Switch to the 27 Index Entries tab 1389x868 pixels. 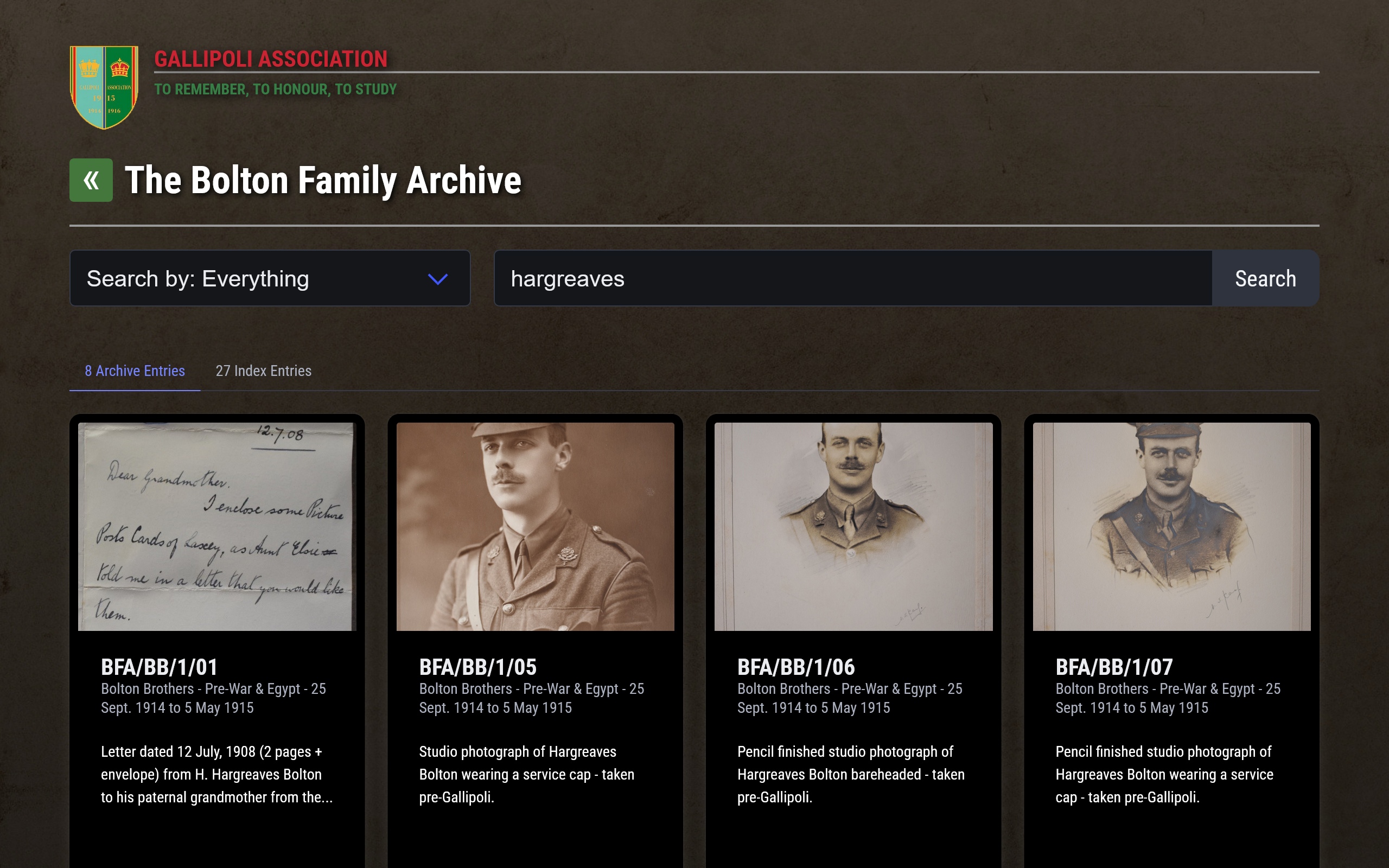[264, 371]
